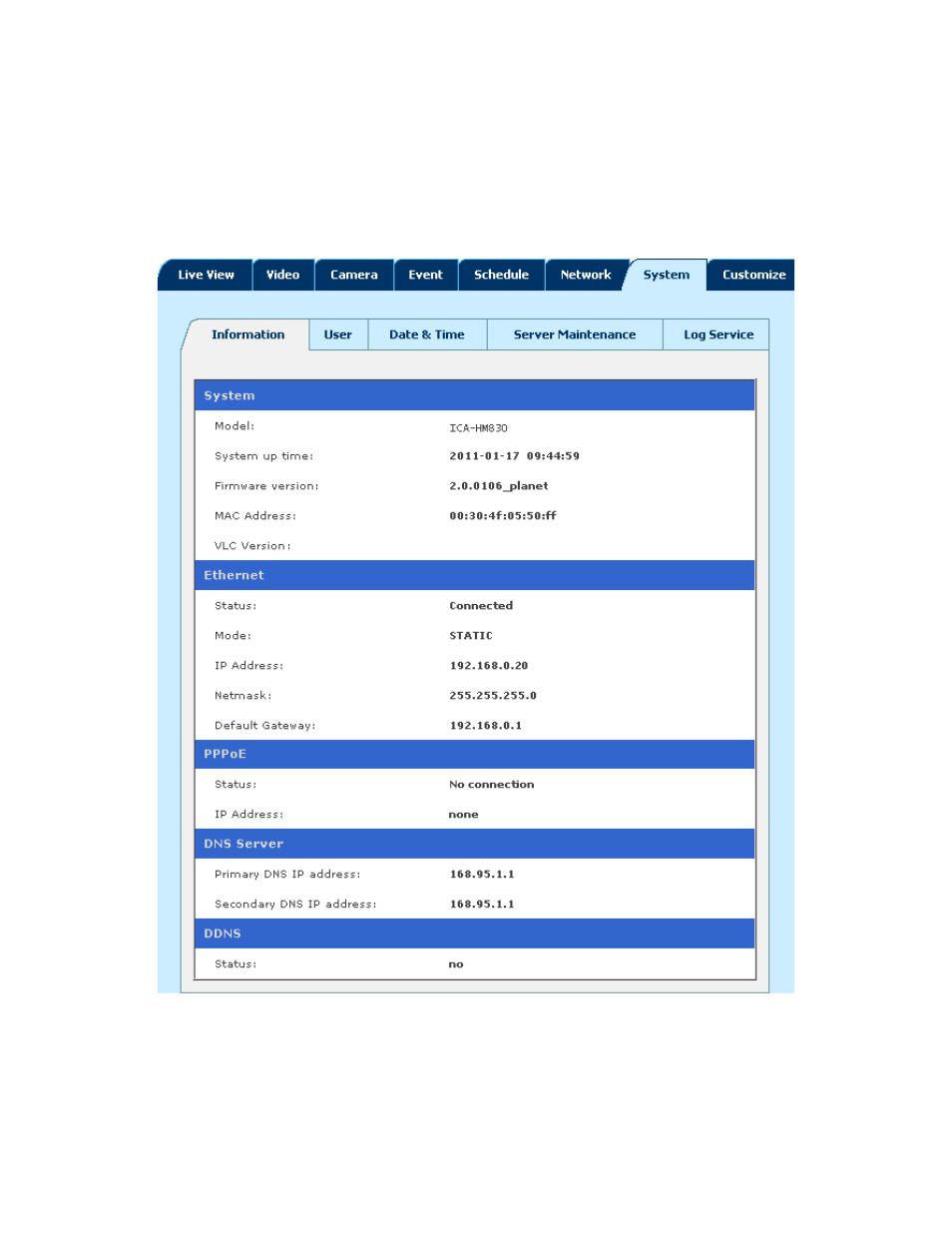Switch to the Video tab
Viewport: 952px width, 1233px height.
coord(282,275)
